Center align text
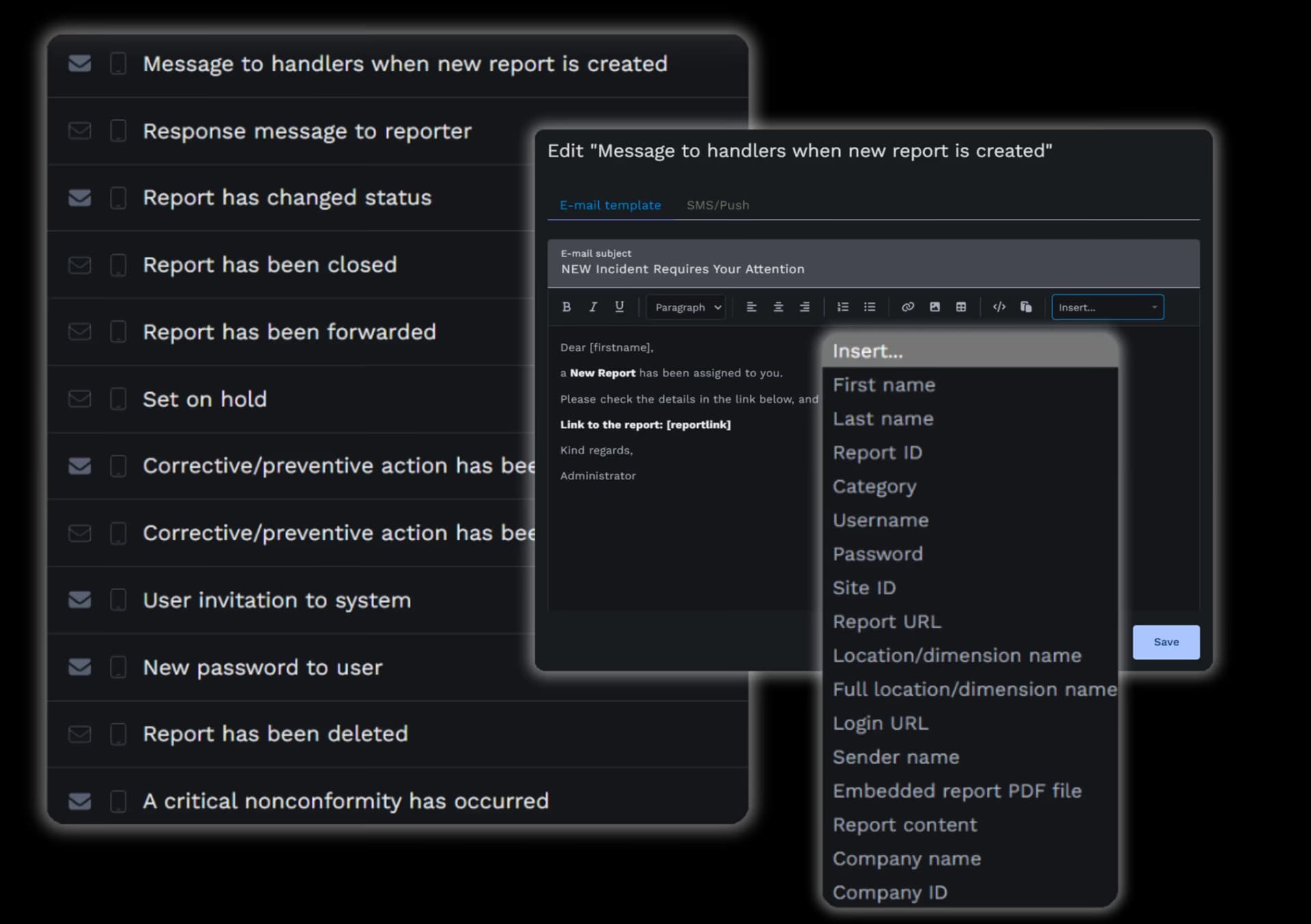Screen dimensions: 1311x924 [778, 307]
